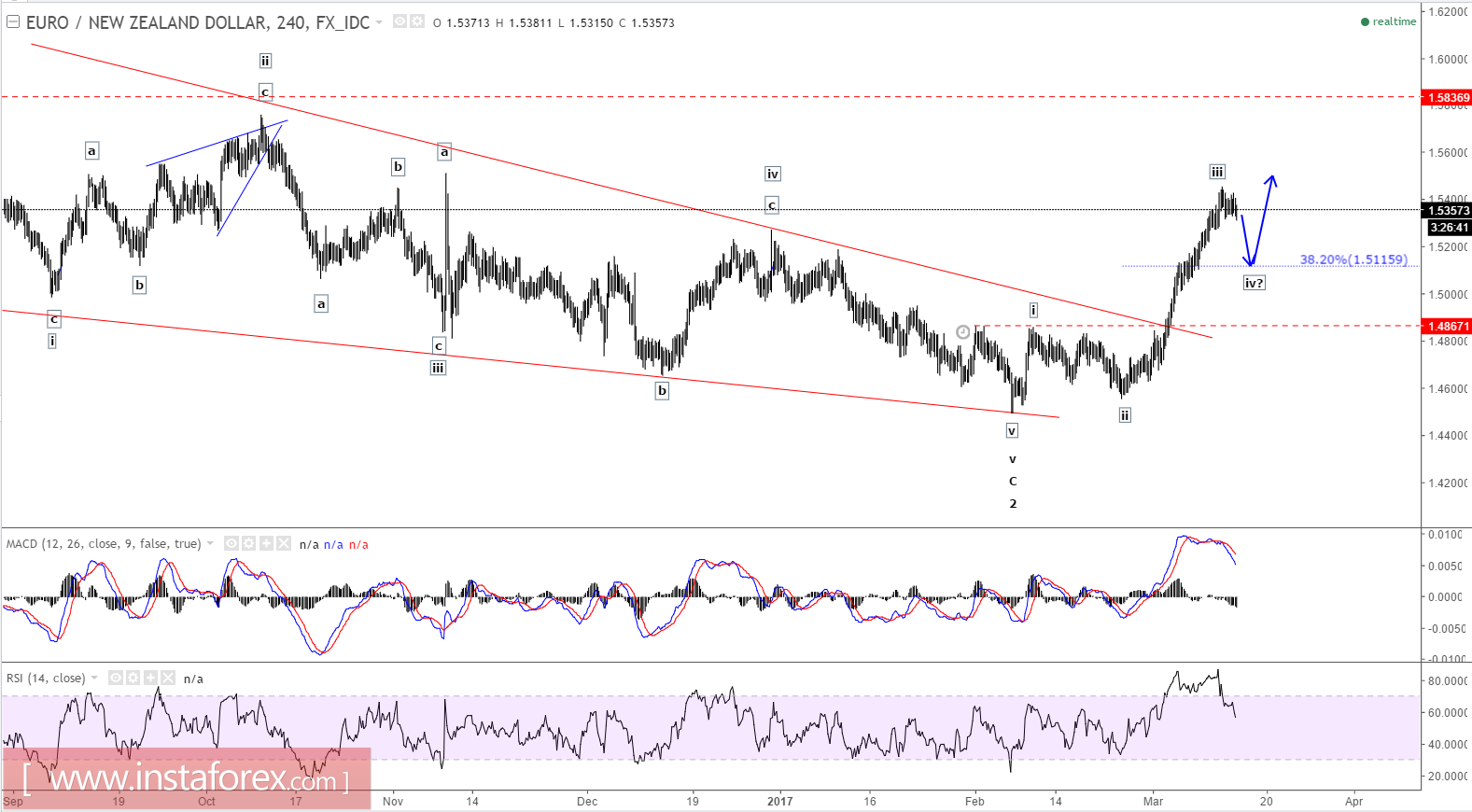Screen dimensions: 1472x812
Task: Toggle RSI indicator visibility
Action: [116, 678]
